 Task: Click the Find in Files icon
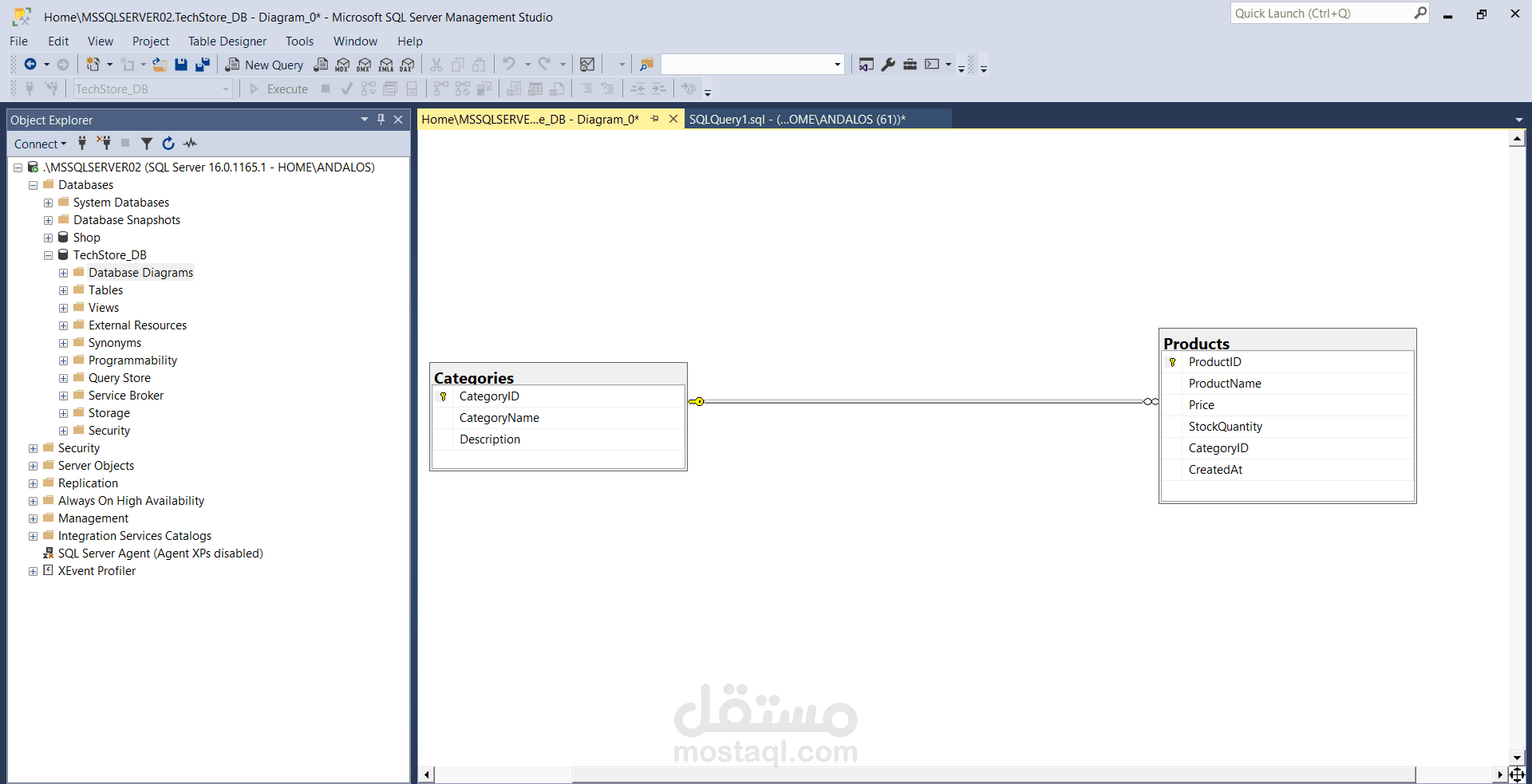(x=646, y=65)
